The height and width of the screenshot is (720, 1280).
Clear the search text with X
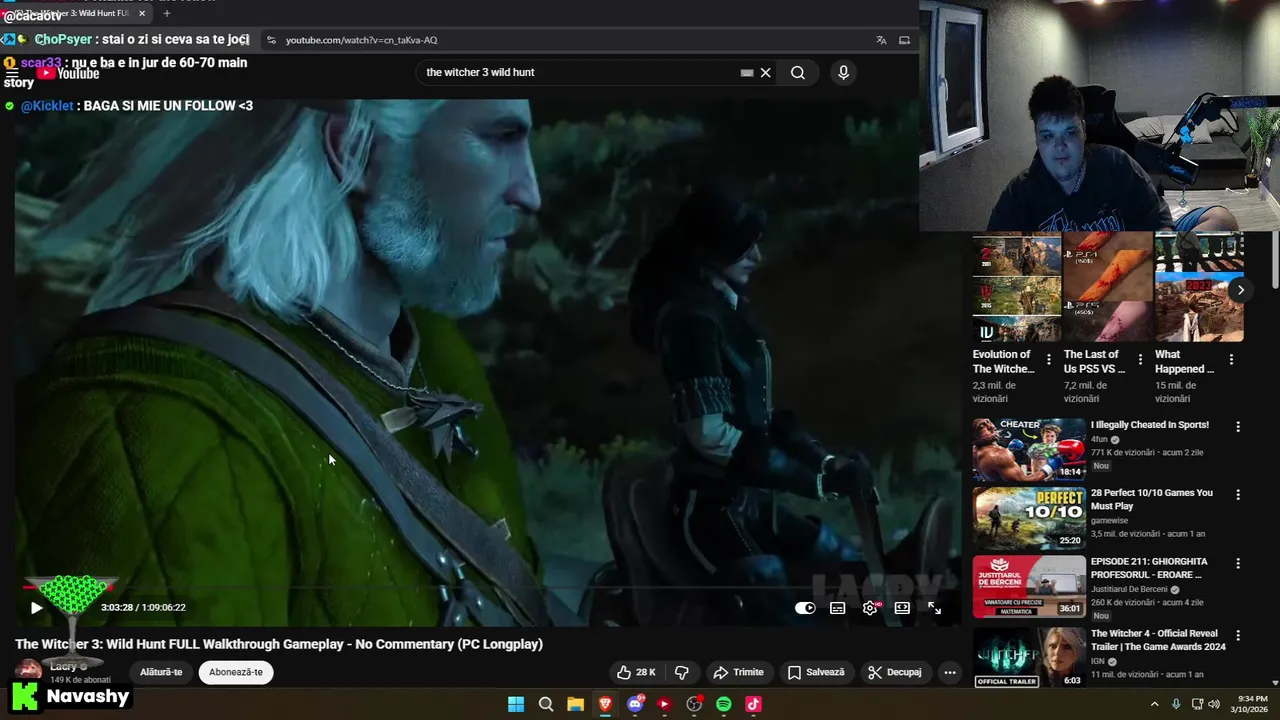pos(765,72)
